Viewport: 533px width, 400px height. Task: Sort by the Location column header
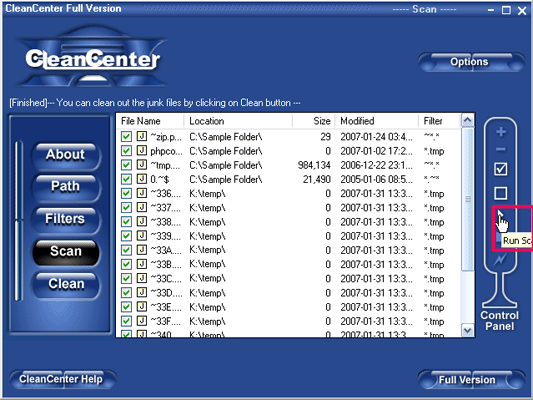238,121
